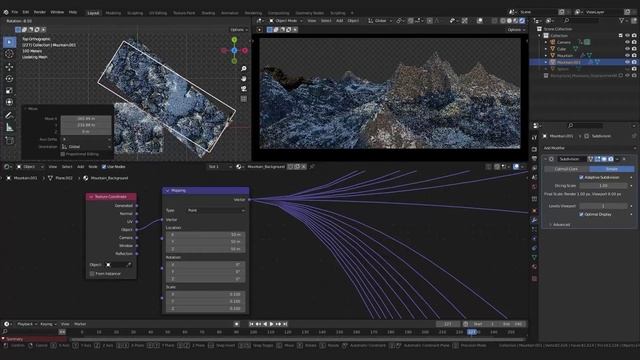
Task: Open Options dropdown in left viewport
Action: click(239, 30)
